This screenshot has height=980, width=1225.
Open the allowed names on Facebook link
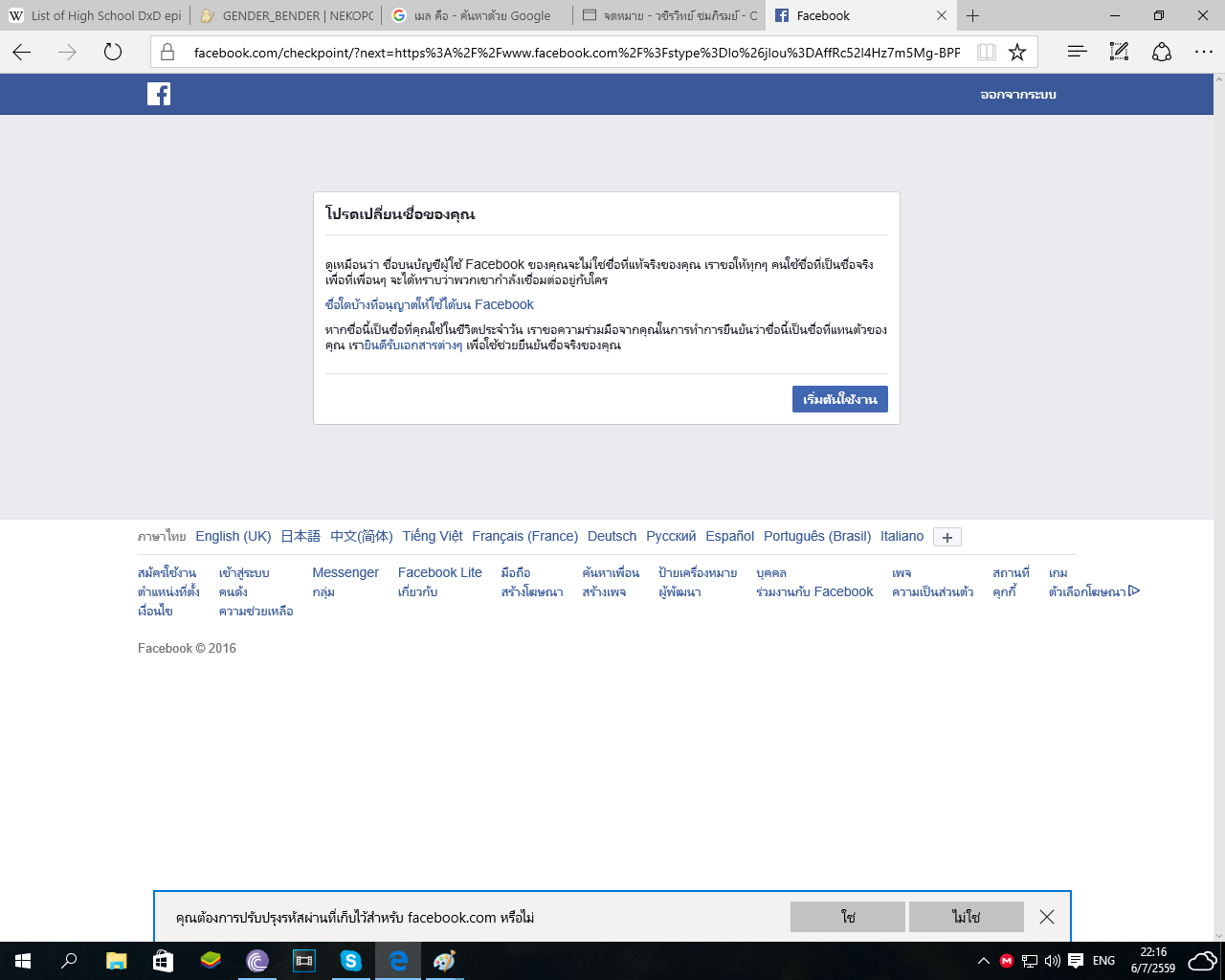[430, 304]
